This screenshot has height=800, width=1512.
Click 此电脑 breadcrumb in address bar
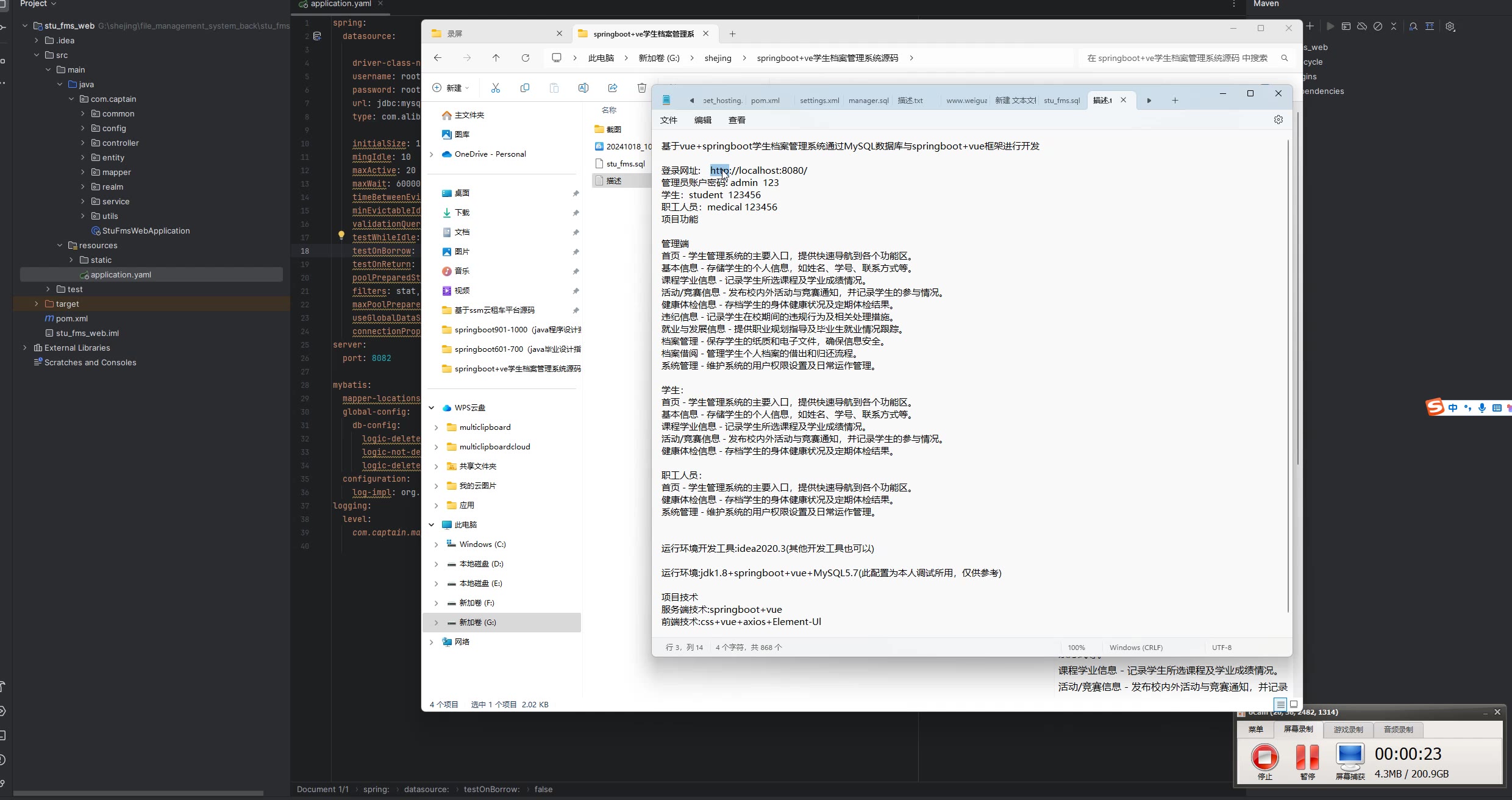pyautogui.click(x=601, y=58)
